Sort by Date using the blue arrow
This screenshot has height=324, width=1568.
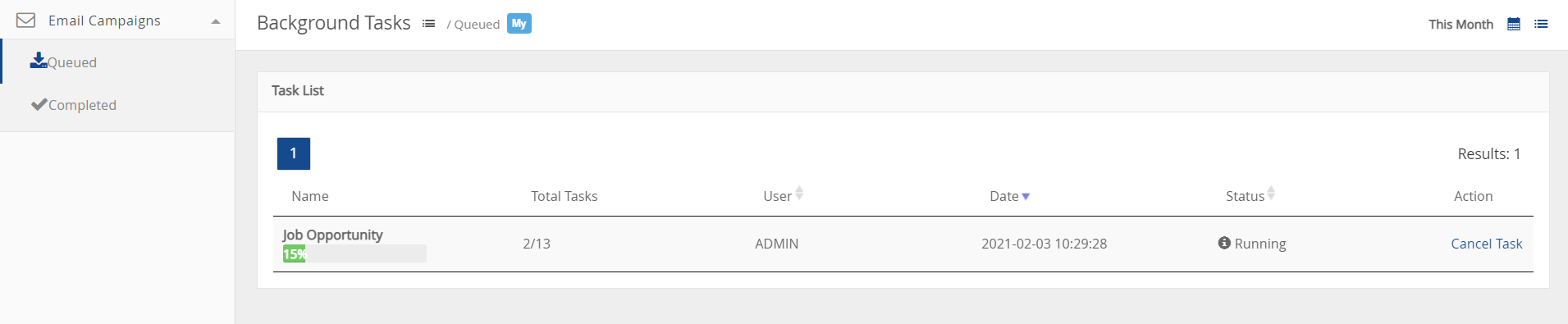1026,196
